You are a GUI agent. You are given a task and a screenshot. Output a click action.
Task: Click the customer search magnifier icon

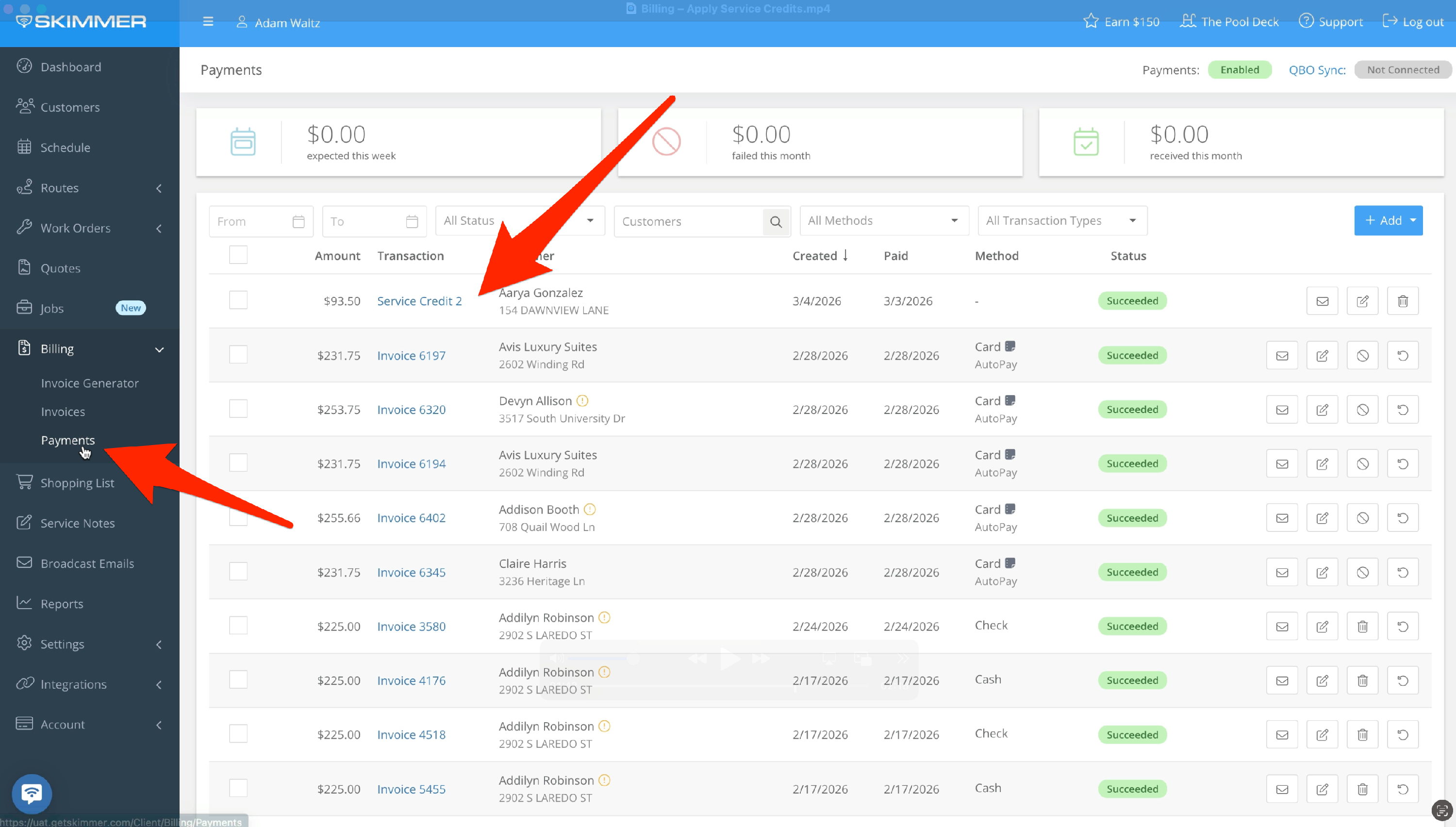click(x=776, y=221)
